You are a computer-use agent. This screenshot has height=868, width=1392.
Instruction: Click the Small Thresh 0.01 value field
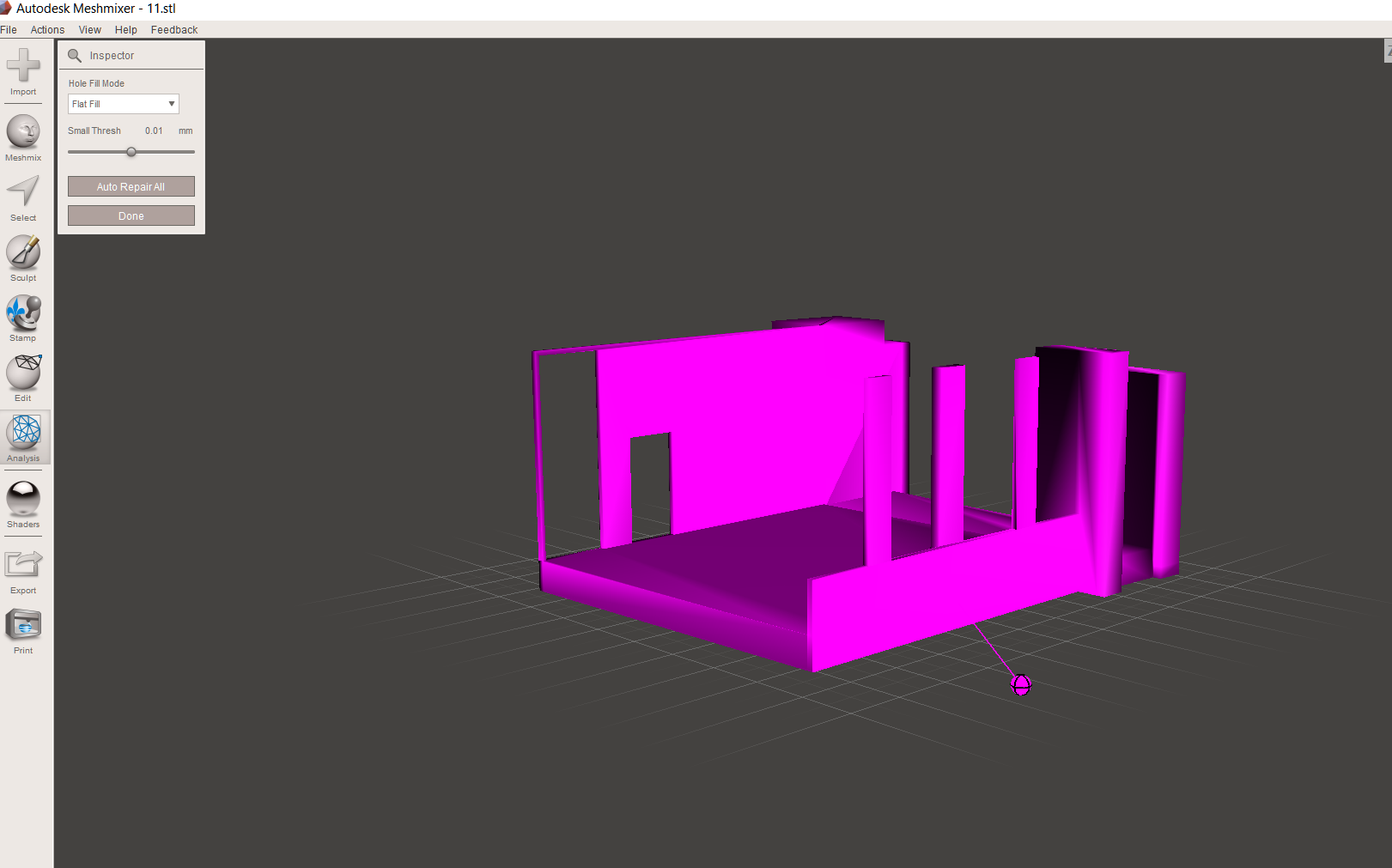coord(154,131)
